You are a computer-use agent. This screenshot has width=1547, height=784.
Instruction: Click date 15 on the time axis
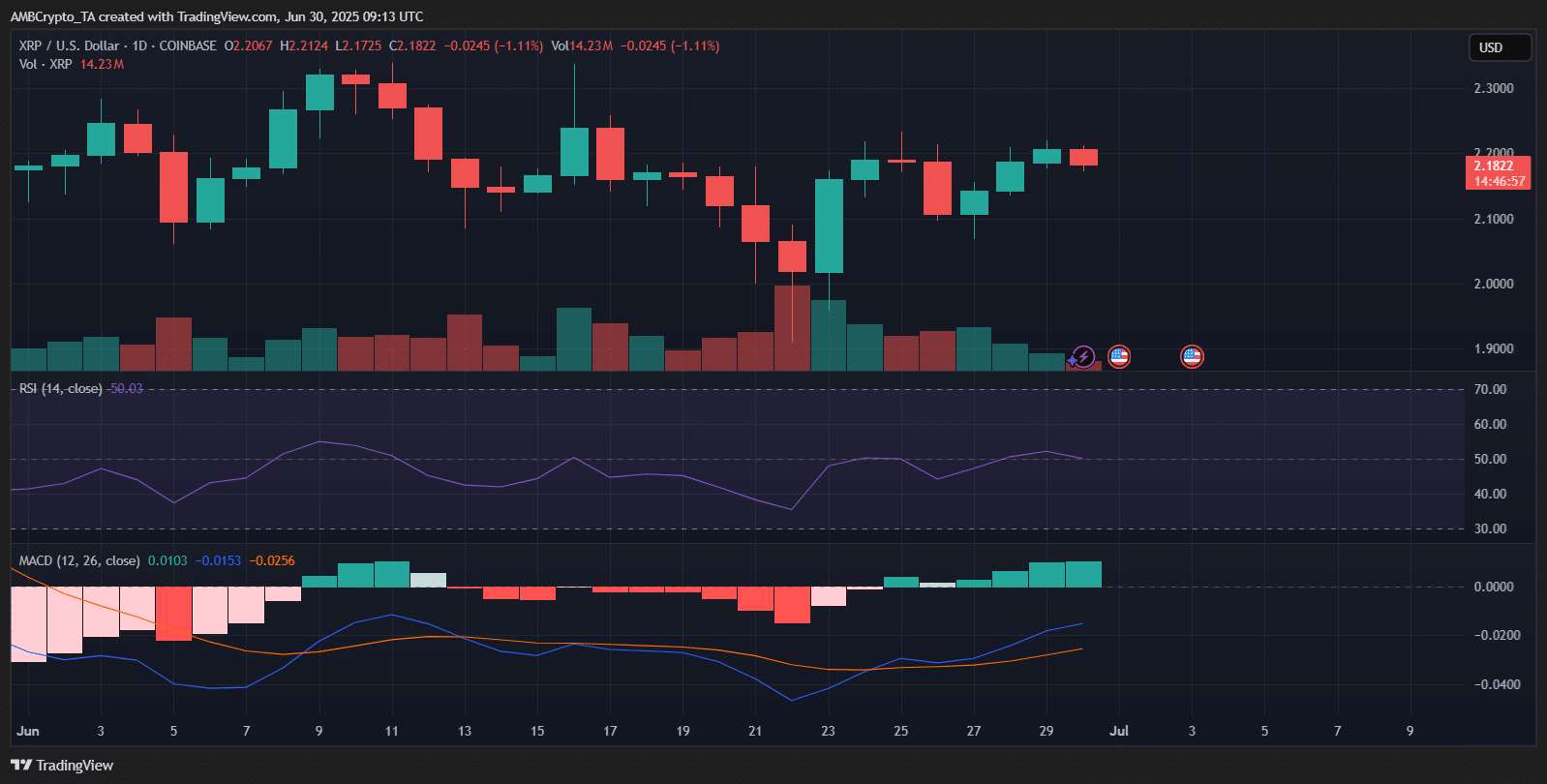point(537,731)
